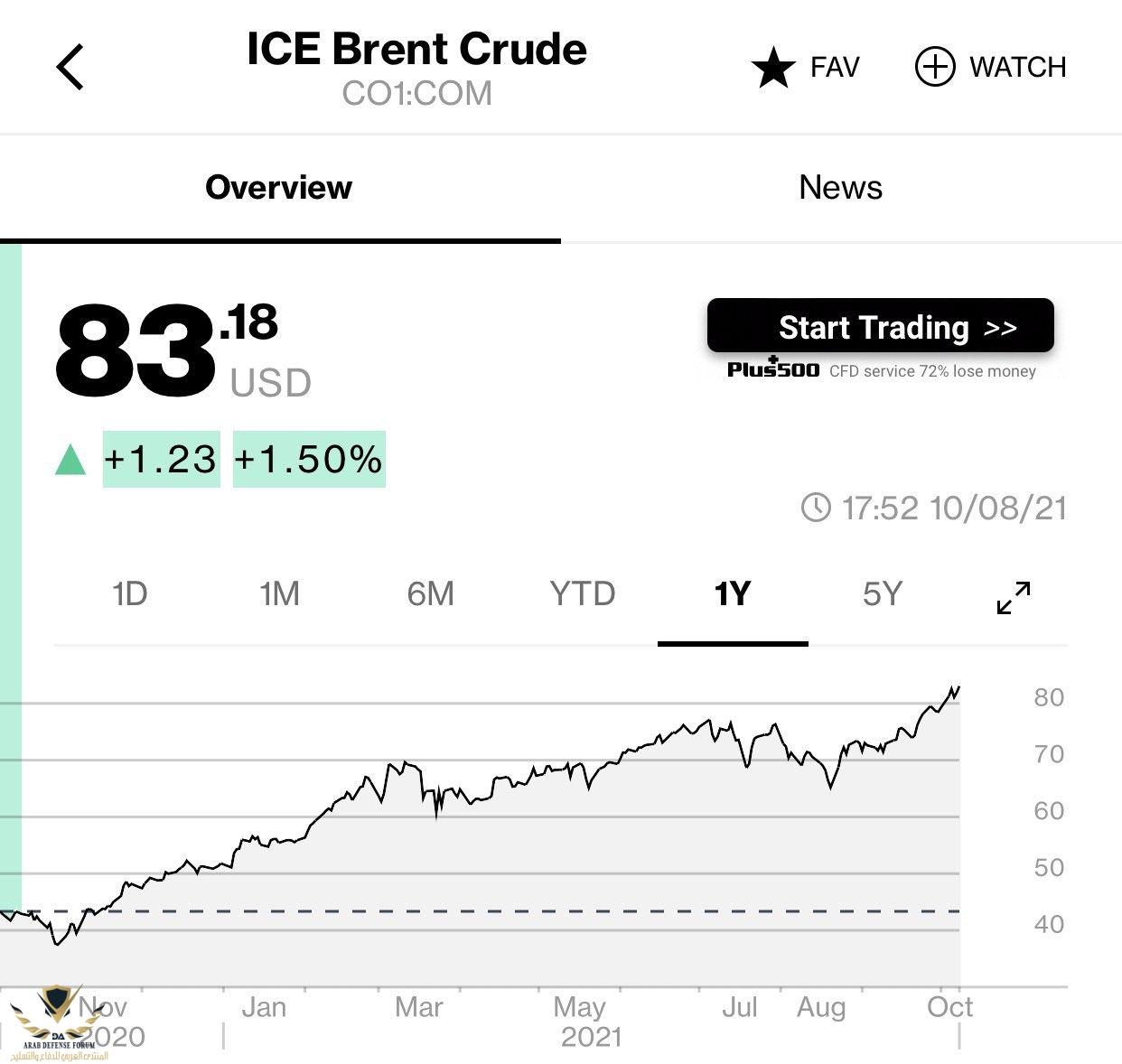Tap the Arab Defense Forum watermark logo
The height and width of the screenshot is (1064, 1122).
click(x=59, y=1023)
